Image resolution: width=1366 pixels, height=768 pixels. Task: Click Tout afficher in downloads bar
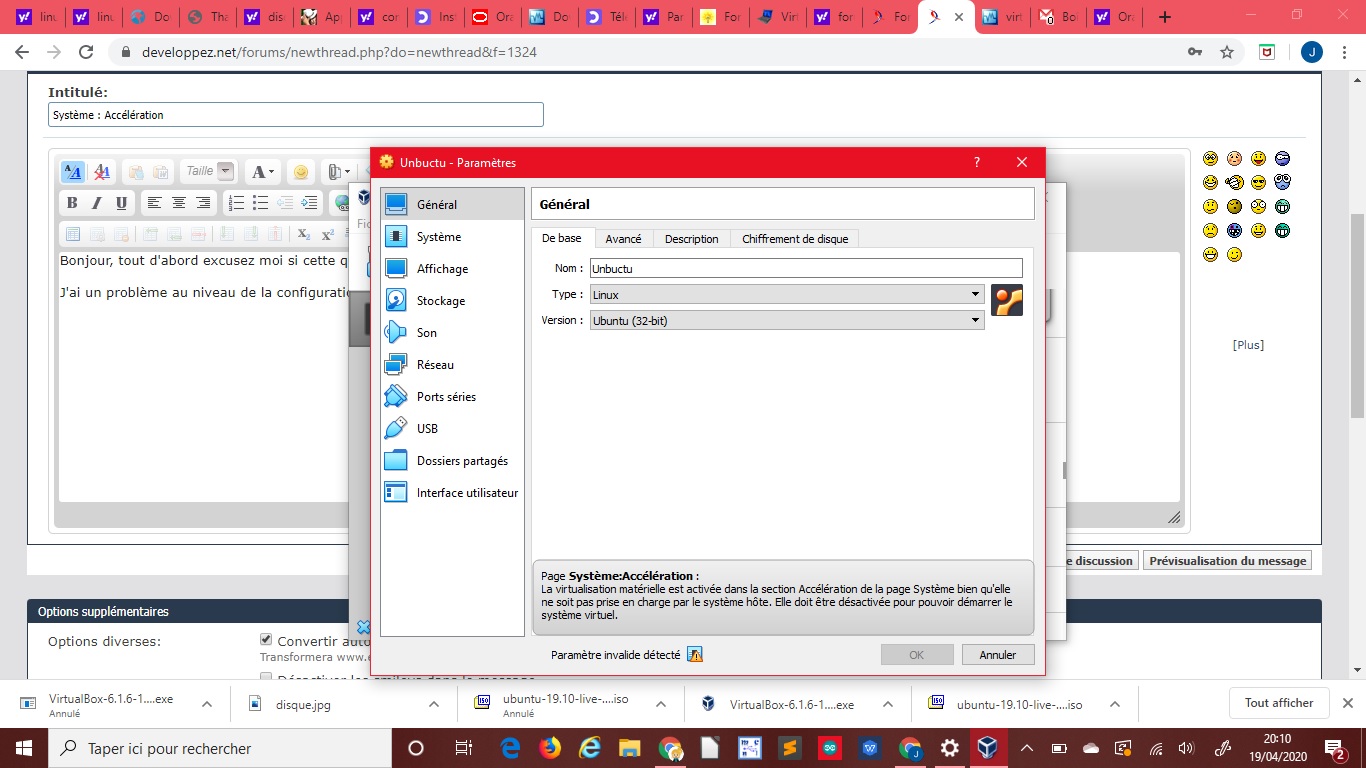1279,703
